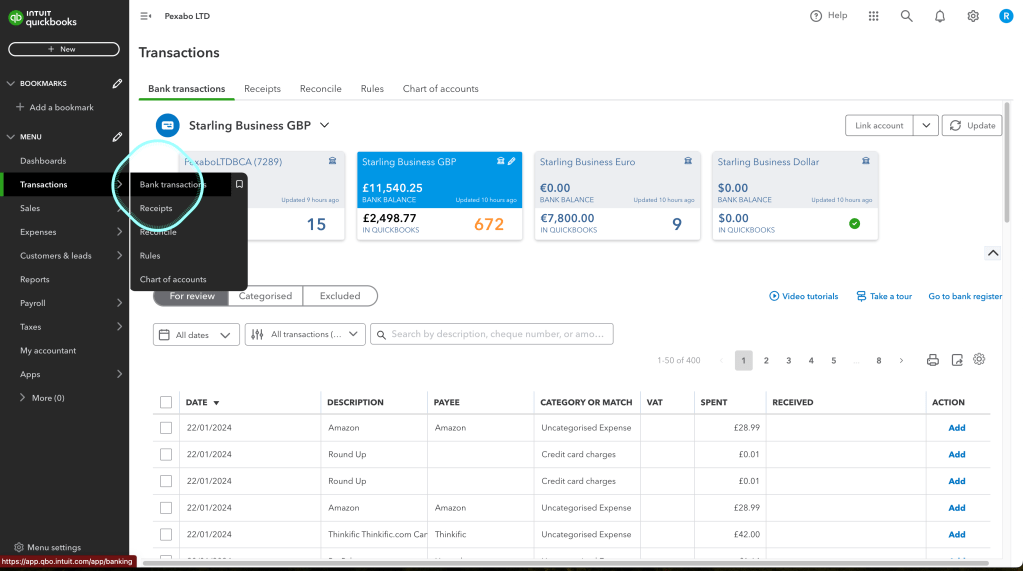This screenshot has height=571, width=1023.
Task: Choose Chart of accounts in flyout menu
Action: 173,279
